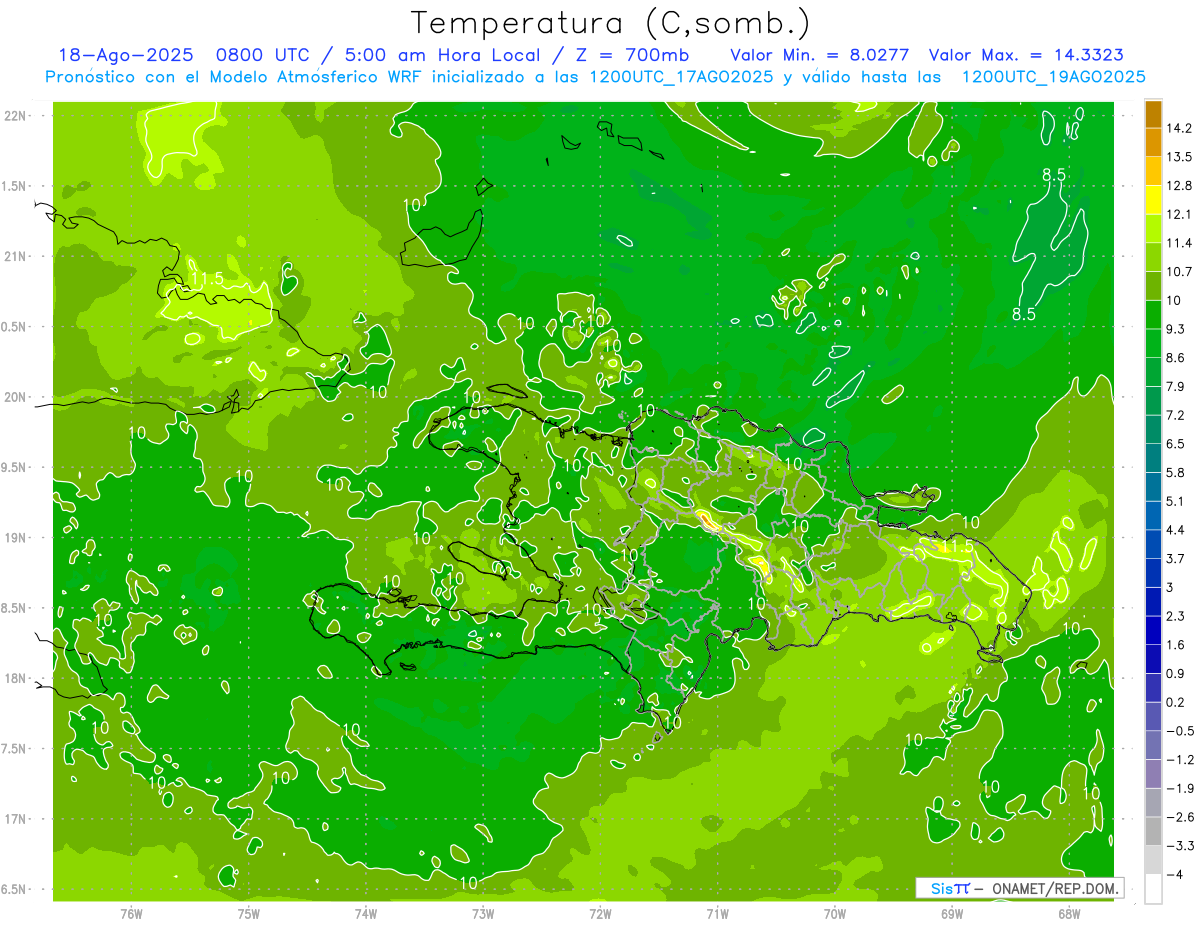Click the '14.2' color scale label
This screenshot has width=1200, height=927.
[x=1180, y=128]
